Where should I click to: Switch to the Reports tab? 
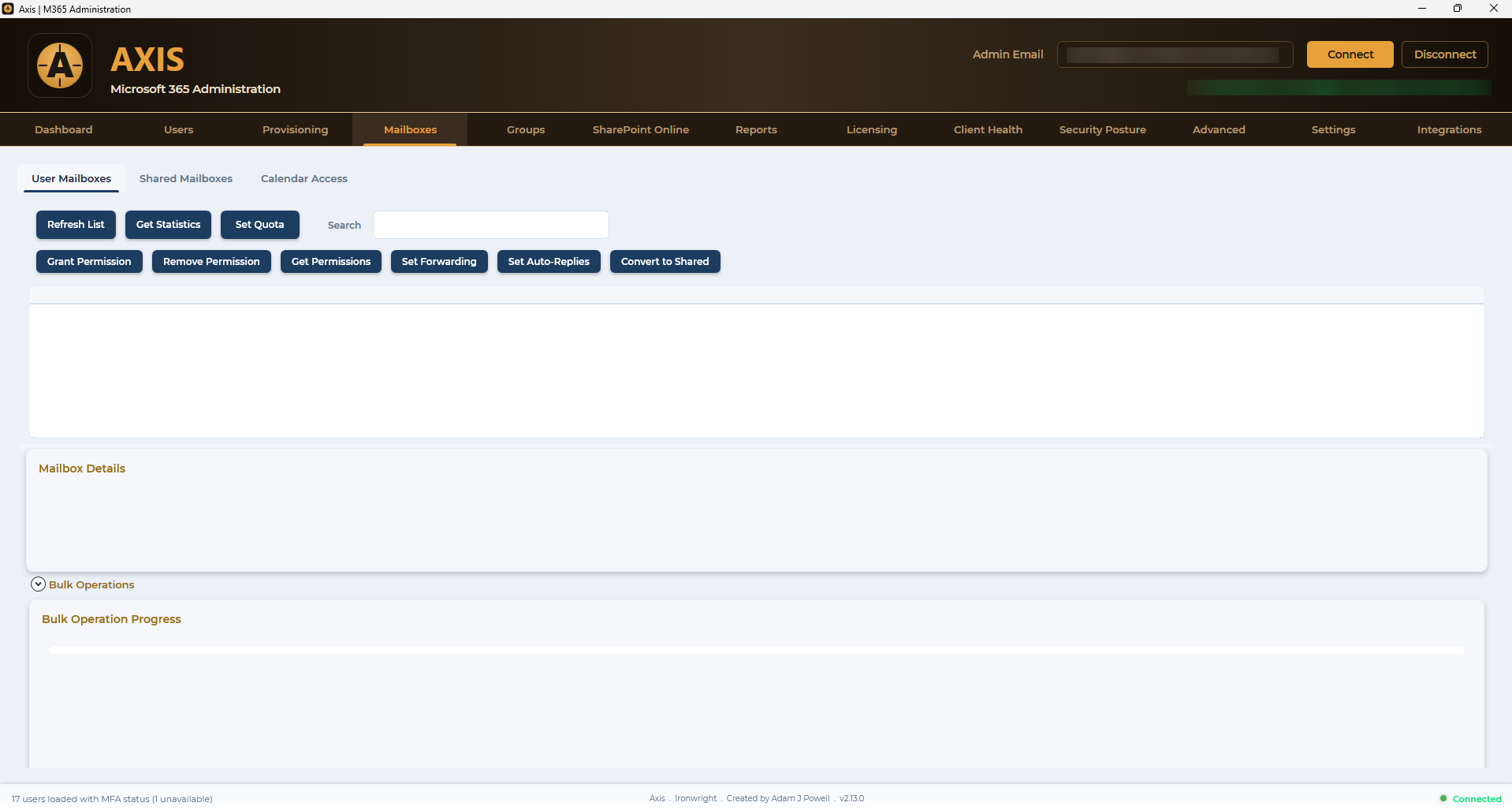point(756,129)
